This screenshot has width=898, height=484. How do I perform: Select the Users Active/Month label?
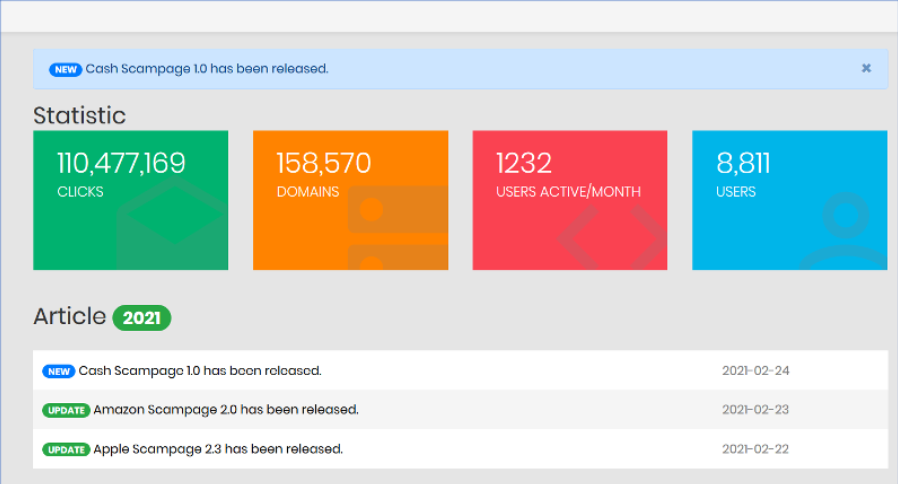coord(568,192)
